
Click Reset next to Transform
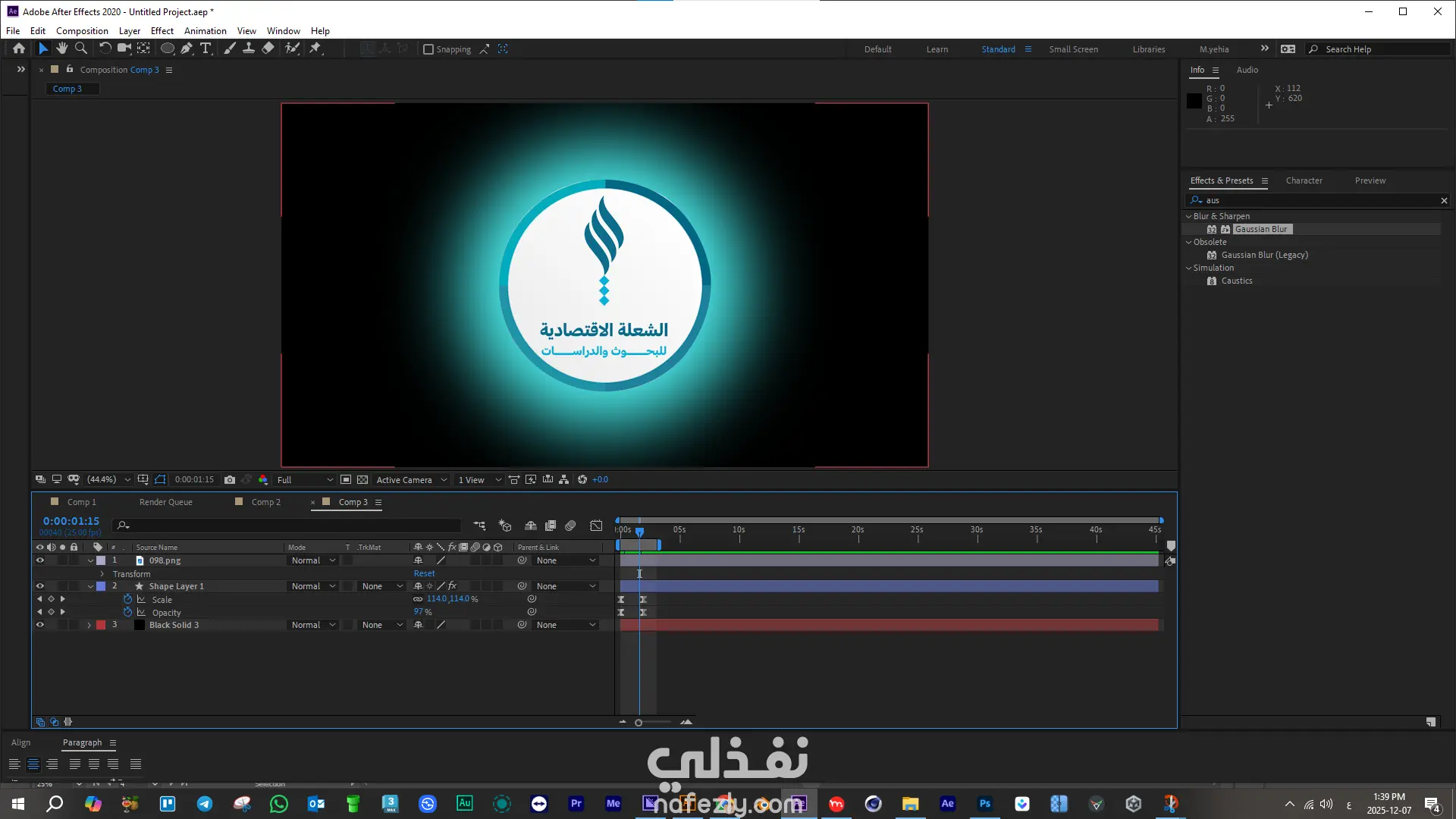pyautogui.click(x=424, y=574)
